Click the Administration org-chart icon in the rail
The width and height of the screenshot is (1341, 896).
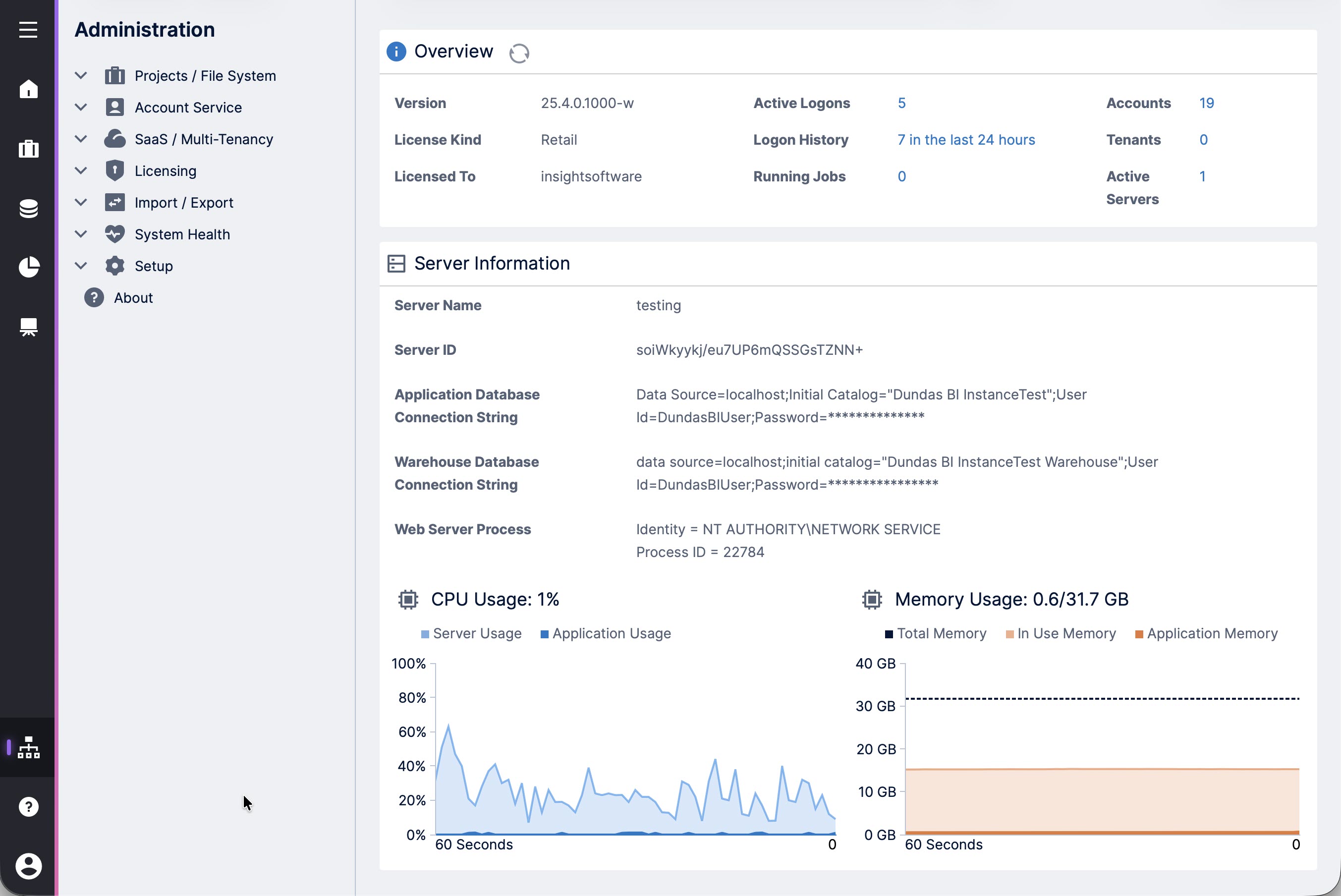click(x=28, y=747)
